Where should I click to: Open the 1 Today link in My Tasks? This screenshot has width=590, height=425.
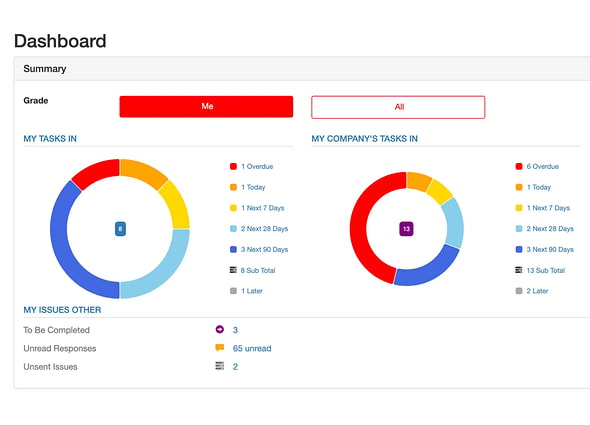click(253, 187)
